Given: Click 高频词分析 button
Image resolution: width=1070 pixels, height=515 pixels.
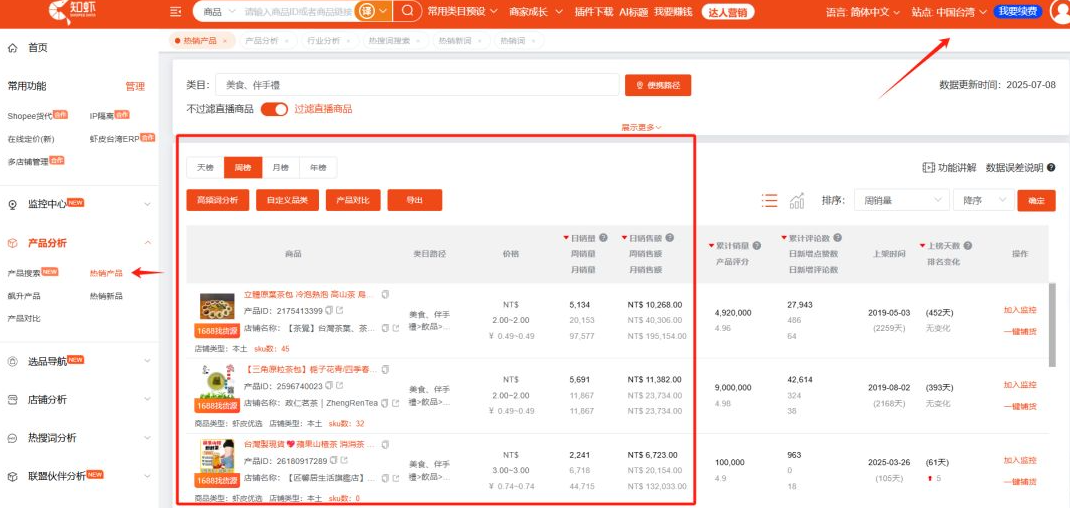Looking at the screenshot, I should (x=218, y=201).
